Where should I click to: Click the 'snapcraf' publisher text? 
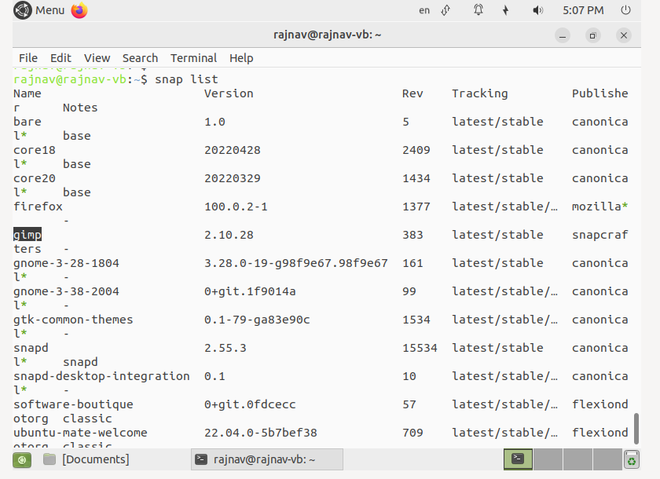coord(600,235)
